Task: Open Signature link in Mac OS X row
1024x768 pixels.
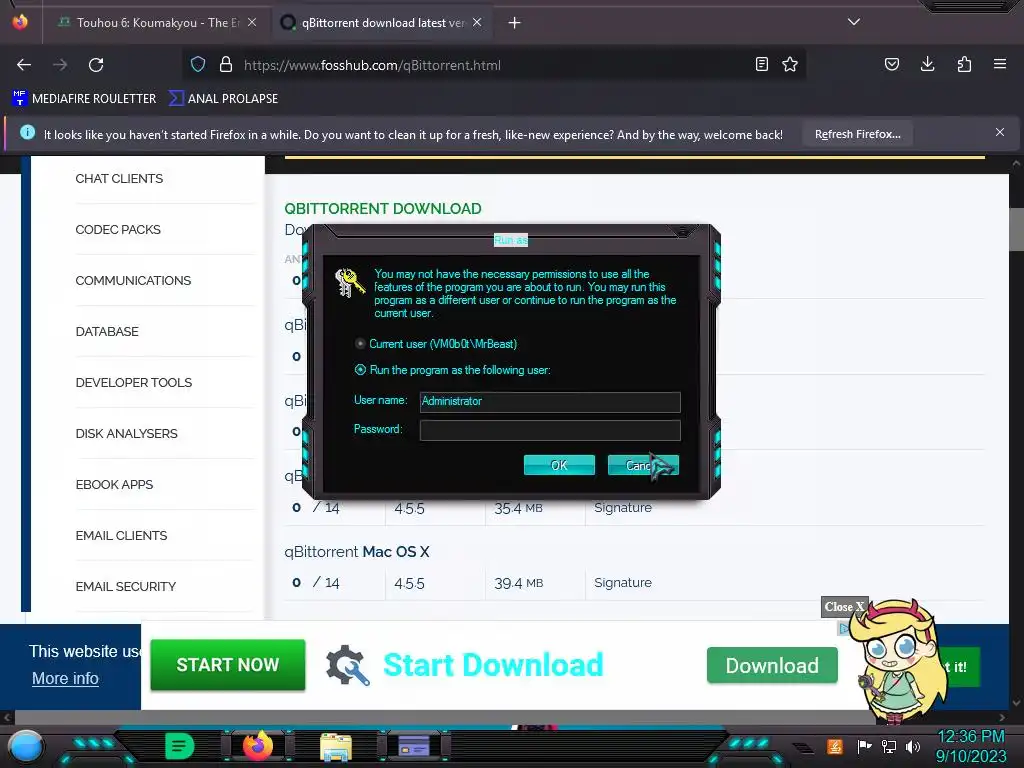Action: (622, 583)
